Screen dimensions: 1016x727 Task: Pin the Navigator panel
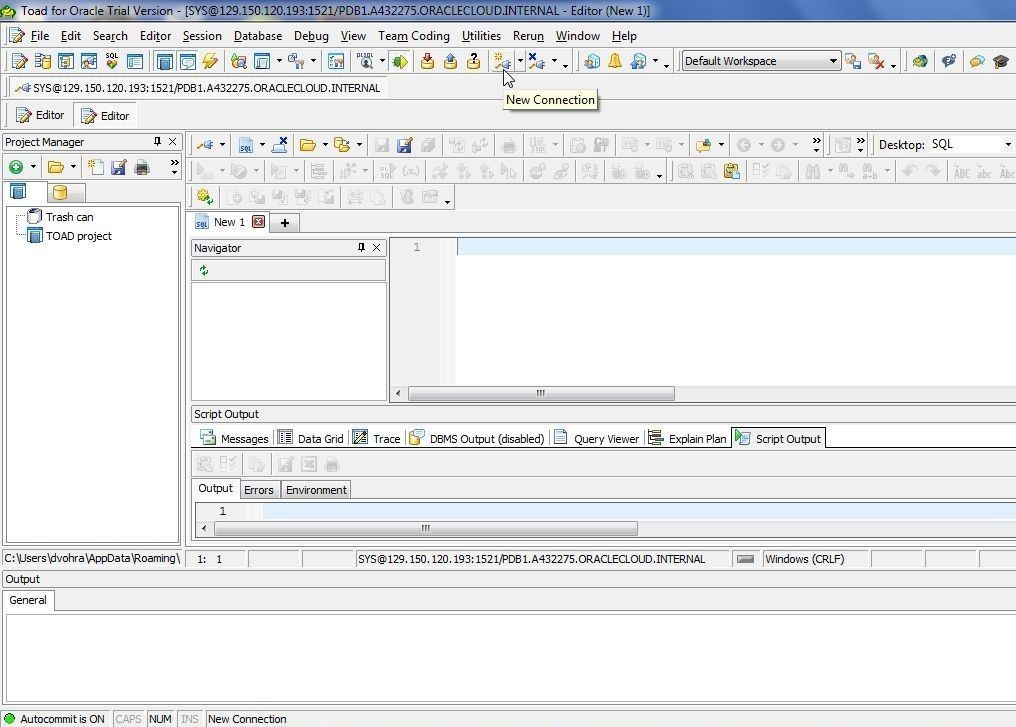(x=361, y=248)
